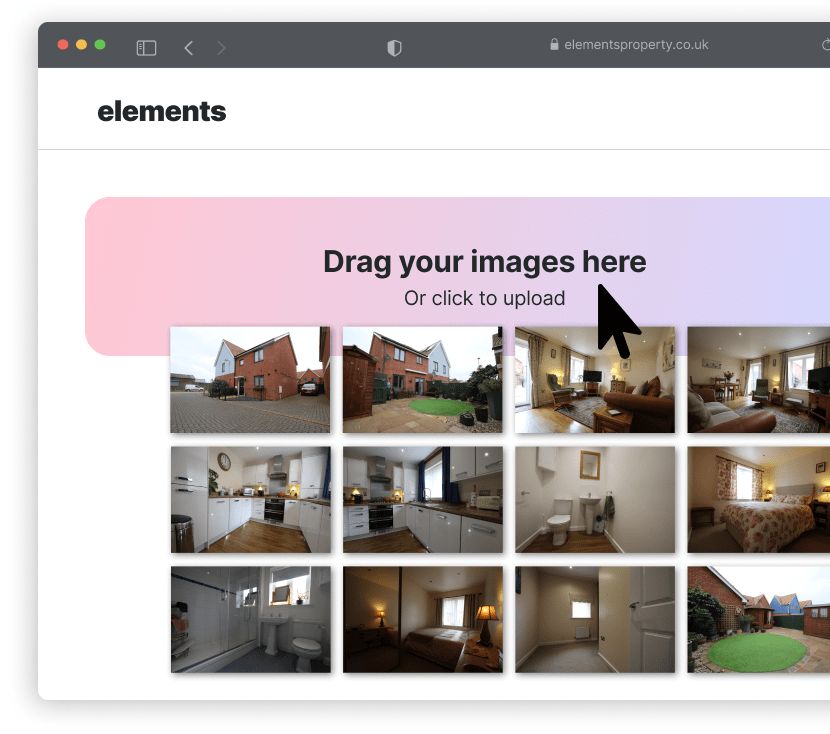Open the kitchen photo with wall clock

250,500
